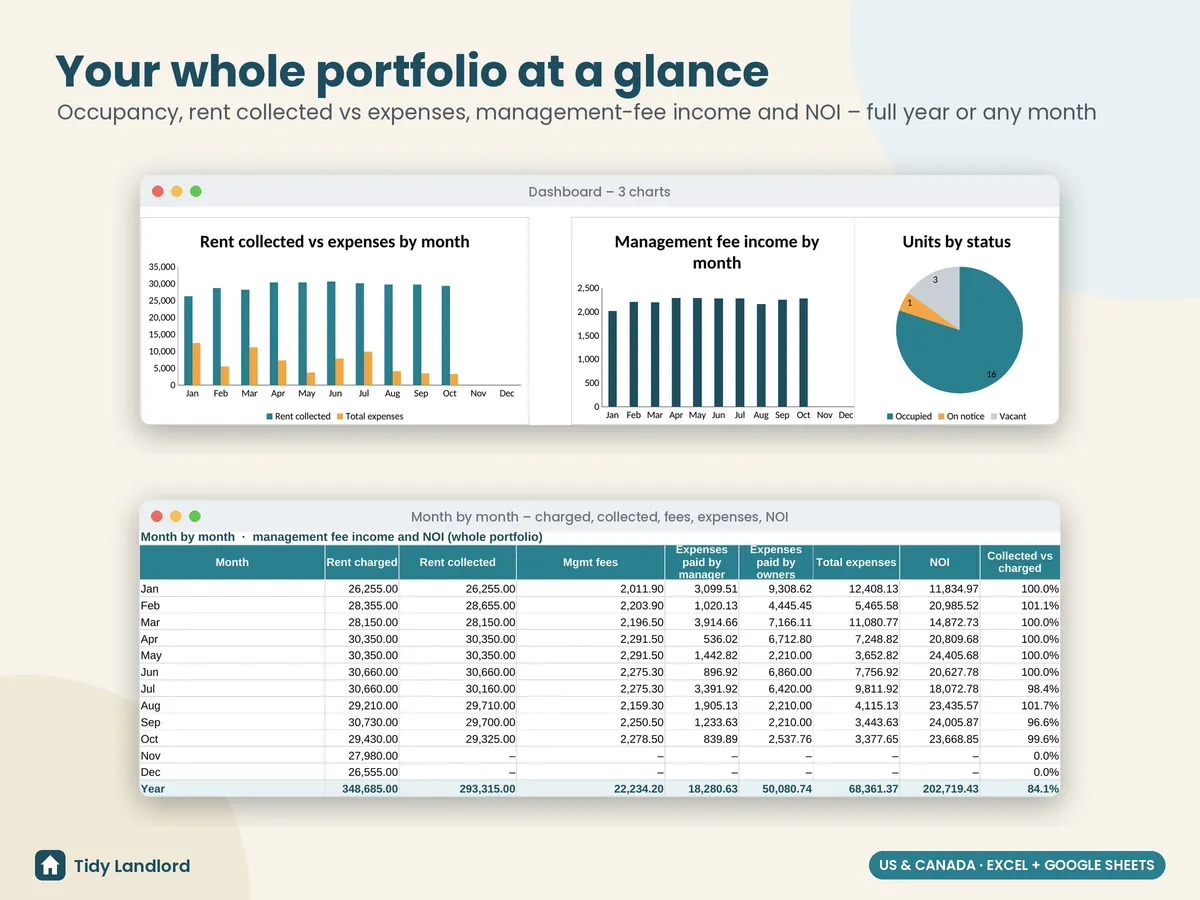The height and width of the screenshot is (900, 1200).
Task: Click Oct rent collected cell 29,325.00
Action: (457, 739)
